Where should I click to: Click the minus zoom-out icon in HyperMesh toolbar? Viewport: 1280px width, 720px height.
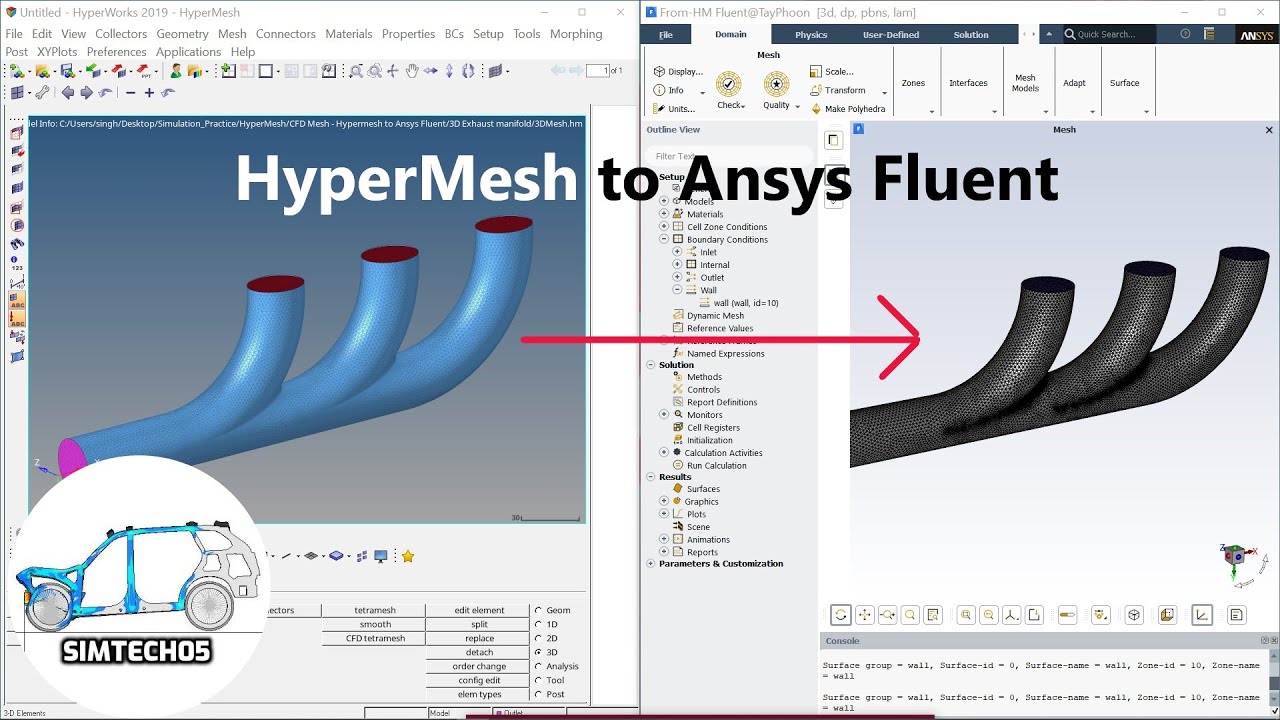click(x=131, y=93)
